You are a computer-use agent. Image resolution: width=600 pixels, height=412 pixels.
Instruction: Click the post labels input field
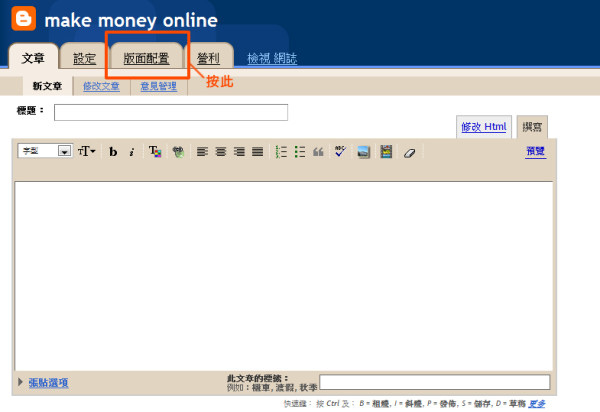click(x=435, y=382)
